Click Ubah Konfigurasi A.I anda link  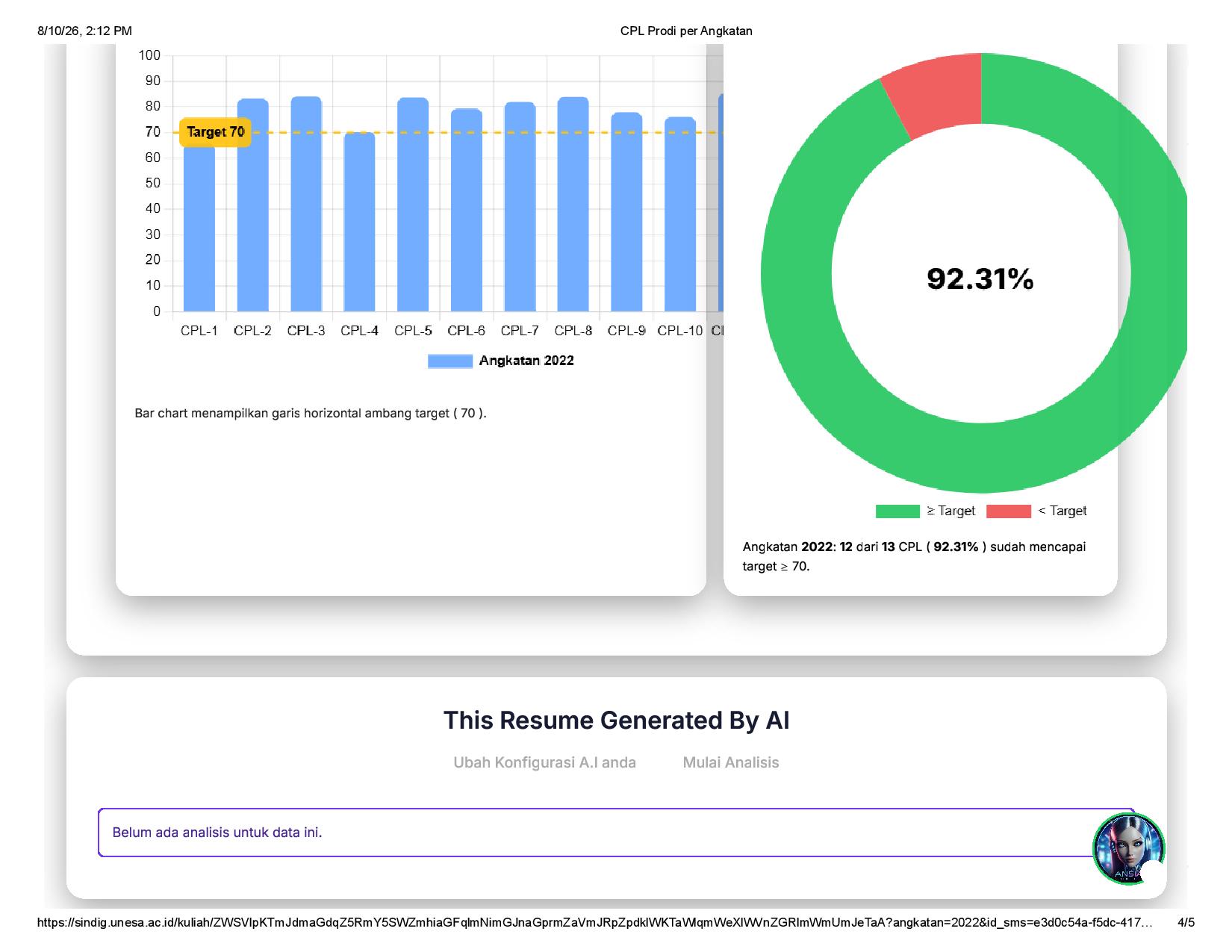544,762
